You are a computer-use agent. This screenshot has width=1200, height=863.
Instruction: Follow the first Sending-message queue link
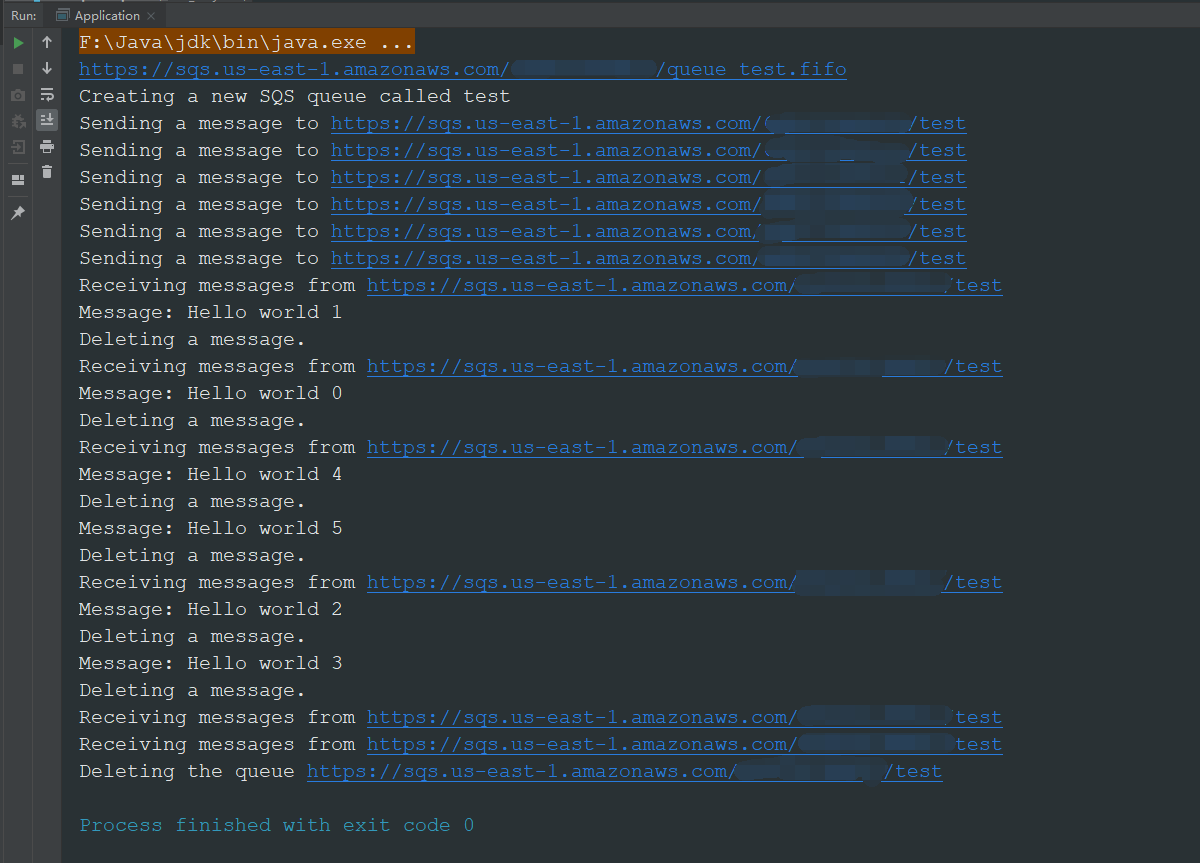(x=648, y=122)
